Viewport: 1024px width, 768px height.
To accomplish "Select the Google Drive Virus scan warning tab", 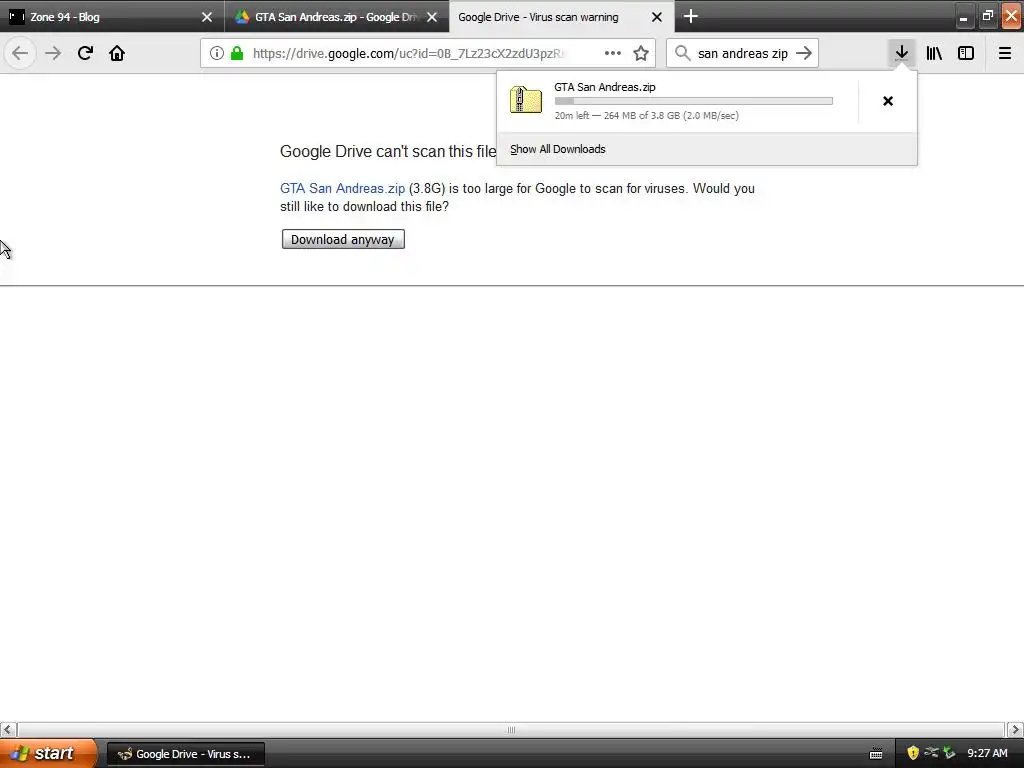I will [x=562, y=16].
